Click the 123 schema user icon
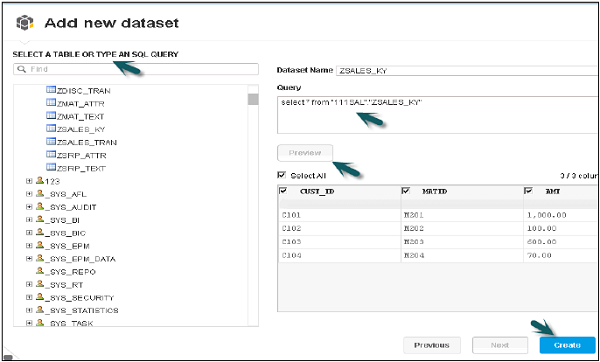This screenshot has width=600, height=362. pos(40,181)
